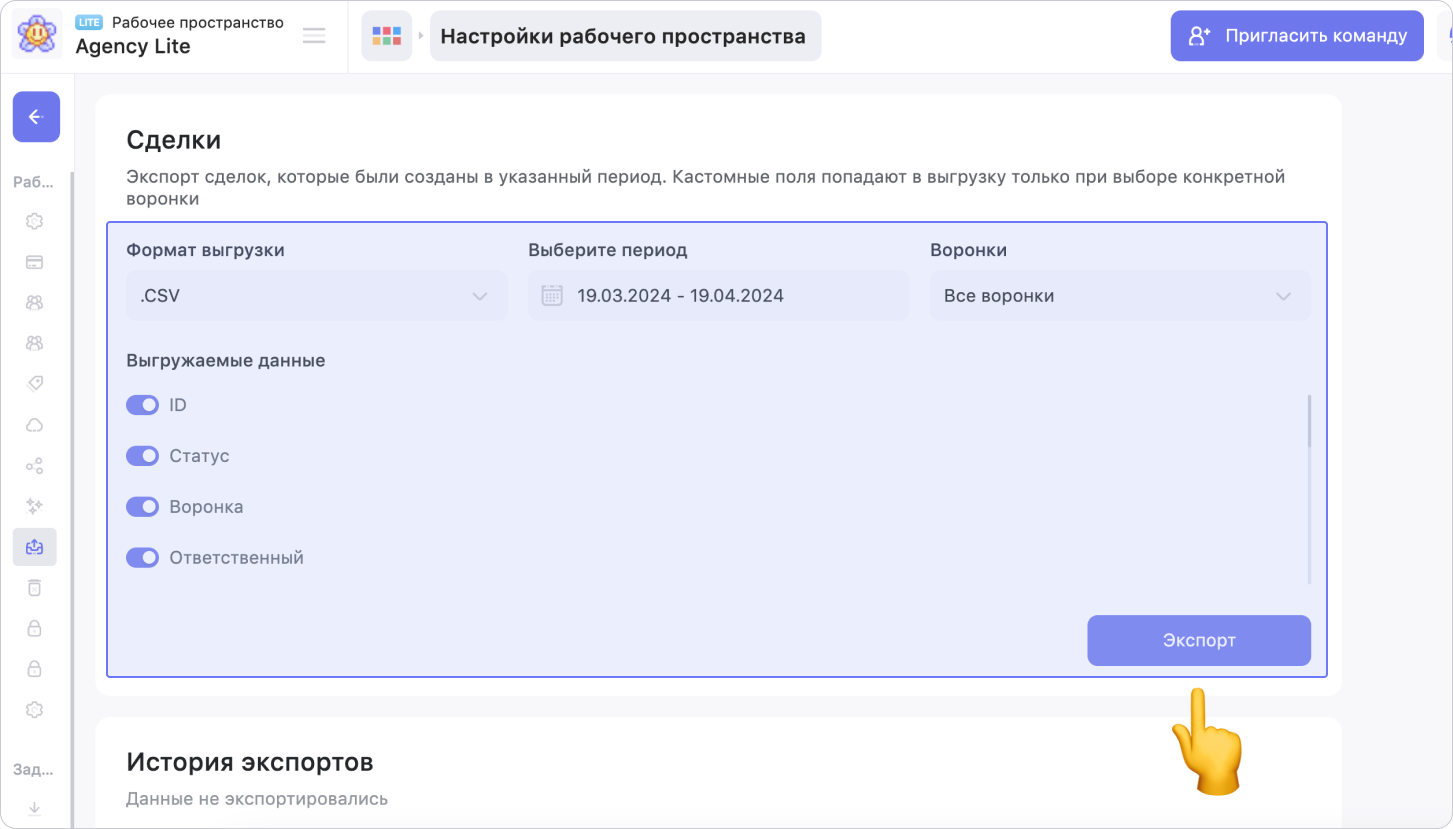This screenshot has height=829, width=1453.
Task: Select Настройки рабочего пространства breadcrumb
Action: [624, 37]
